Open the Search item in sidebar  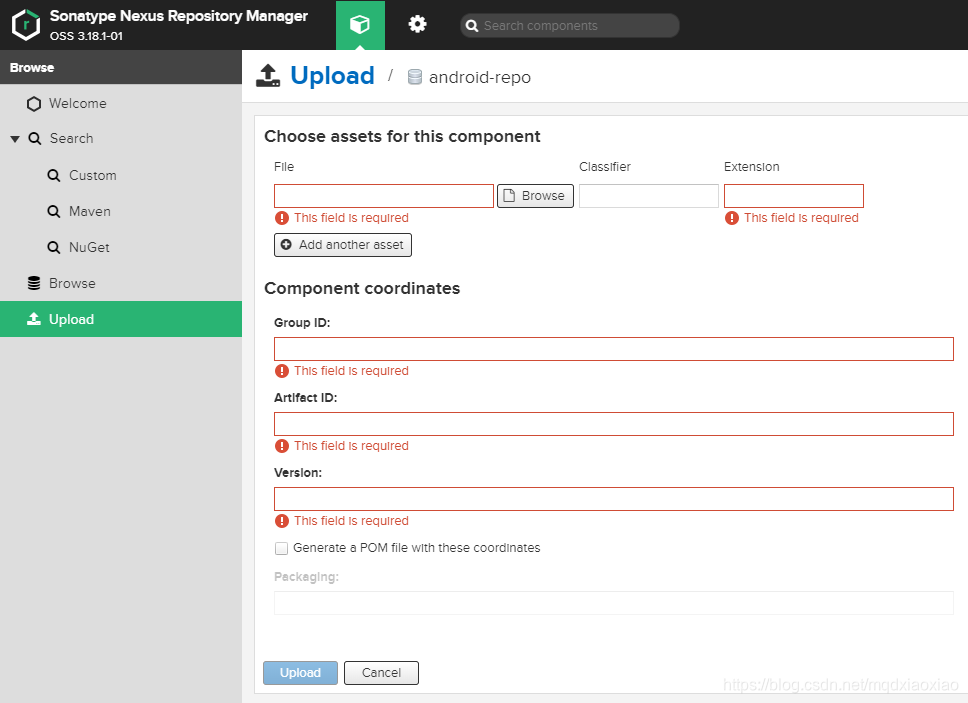pyautogui.click(x=121, y=138)
